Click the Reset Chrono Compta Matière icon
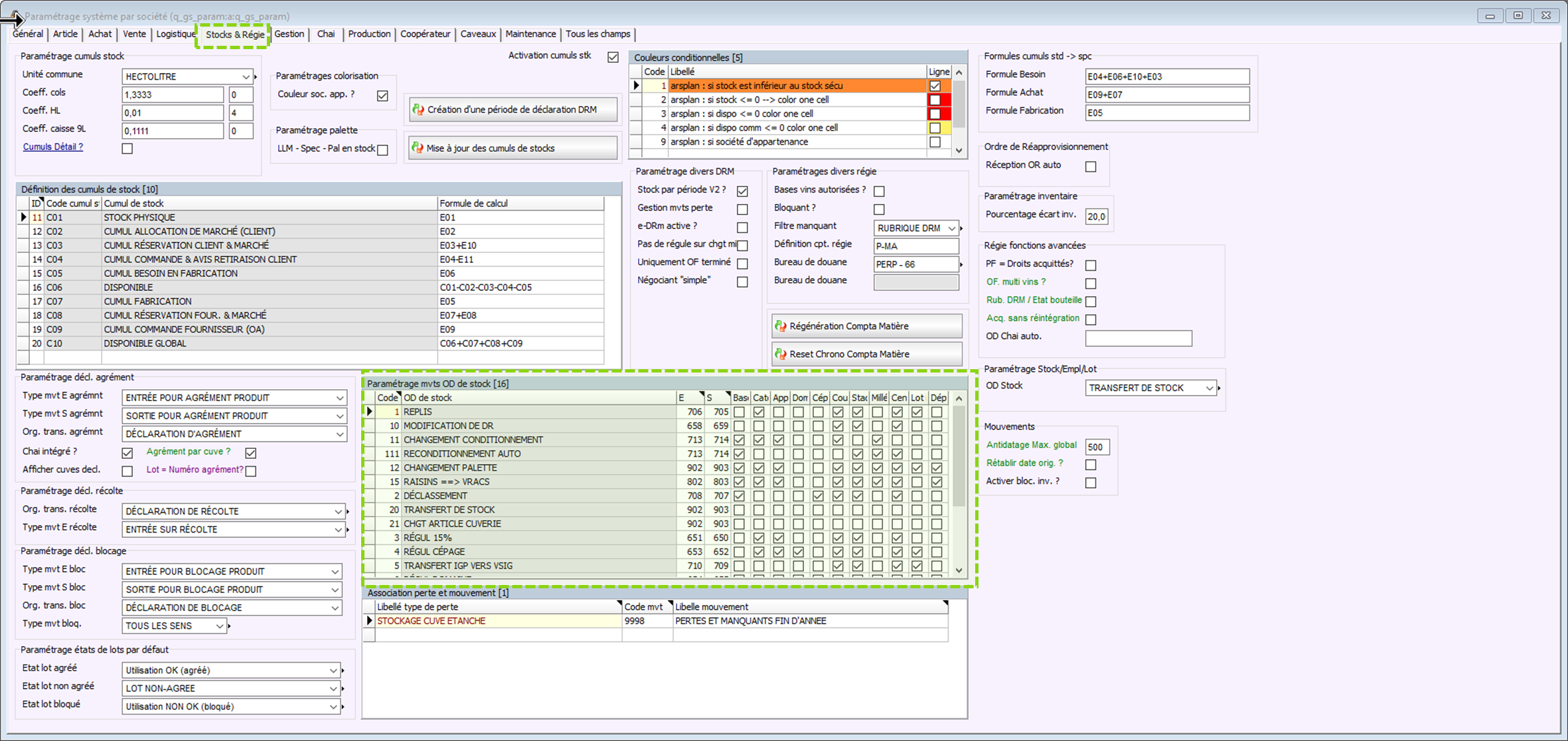The image size is (1568, 741). 781,354
